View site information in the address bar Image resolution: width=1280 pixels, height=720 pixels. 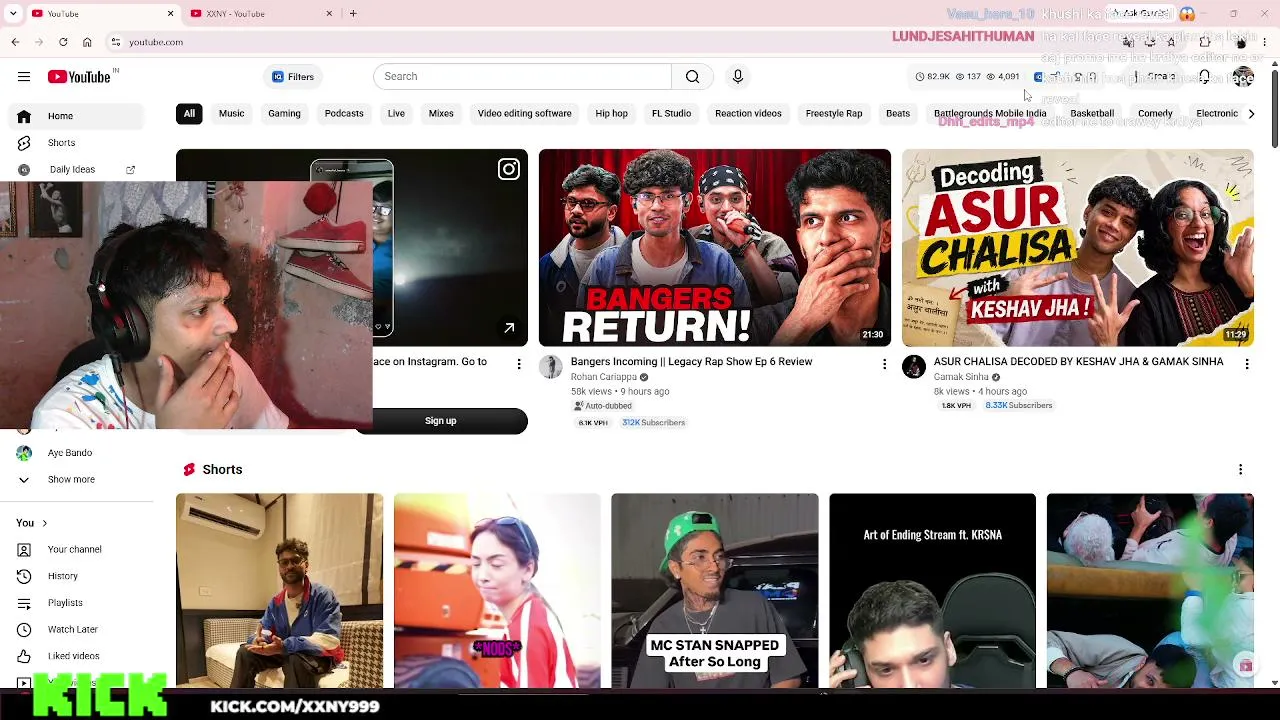(116, 42)
